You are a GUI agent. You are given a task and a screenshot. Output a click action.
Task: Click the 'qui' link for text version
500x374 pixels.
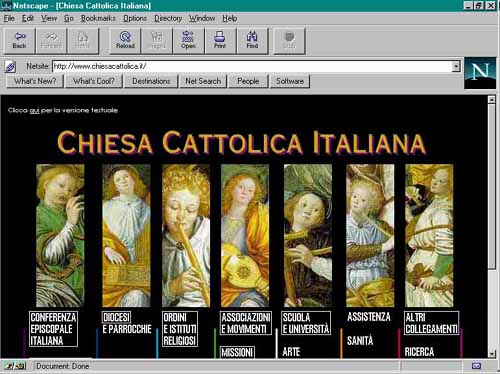34,111
